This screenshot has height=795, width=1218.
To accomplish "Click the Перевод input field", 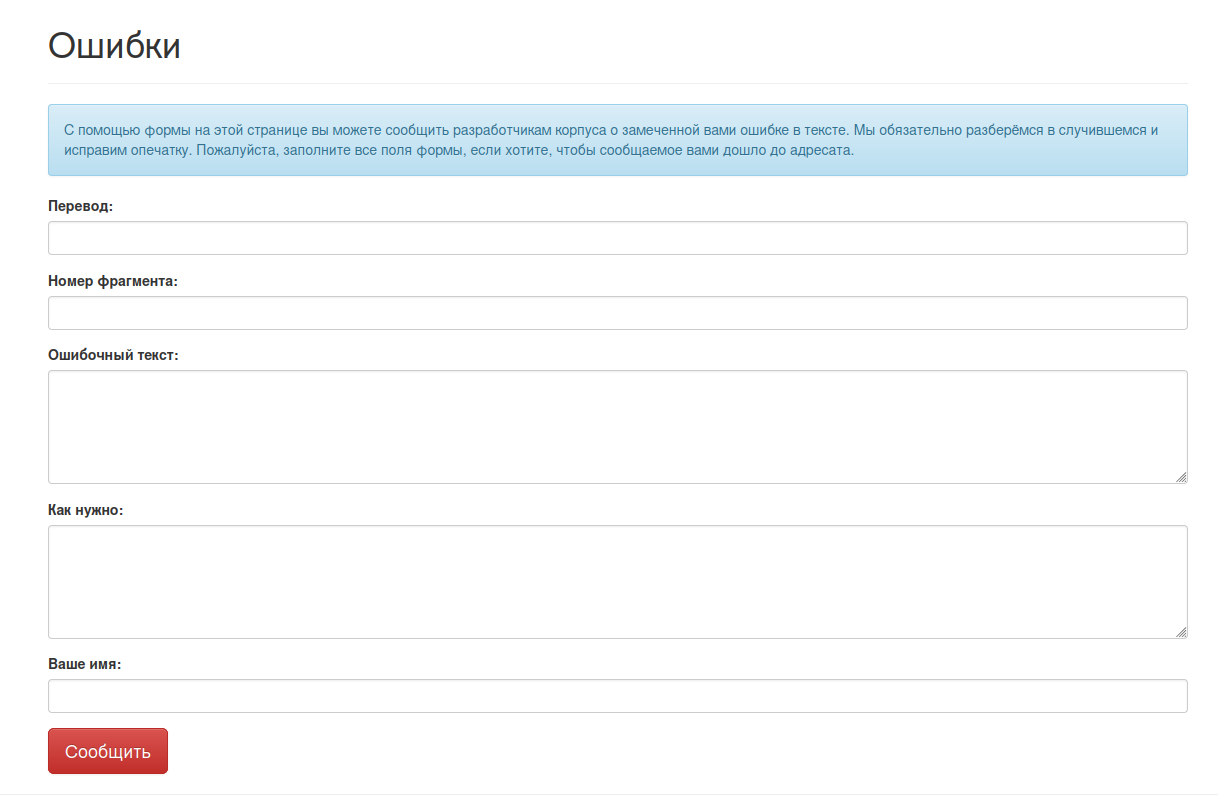I will coord(617,238).
